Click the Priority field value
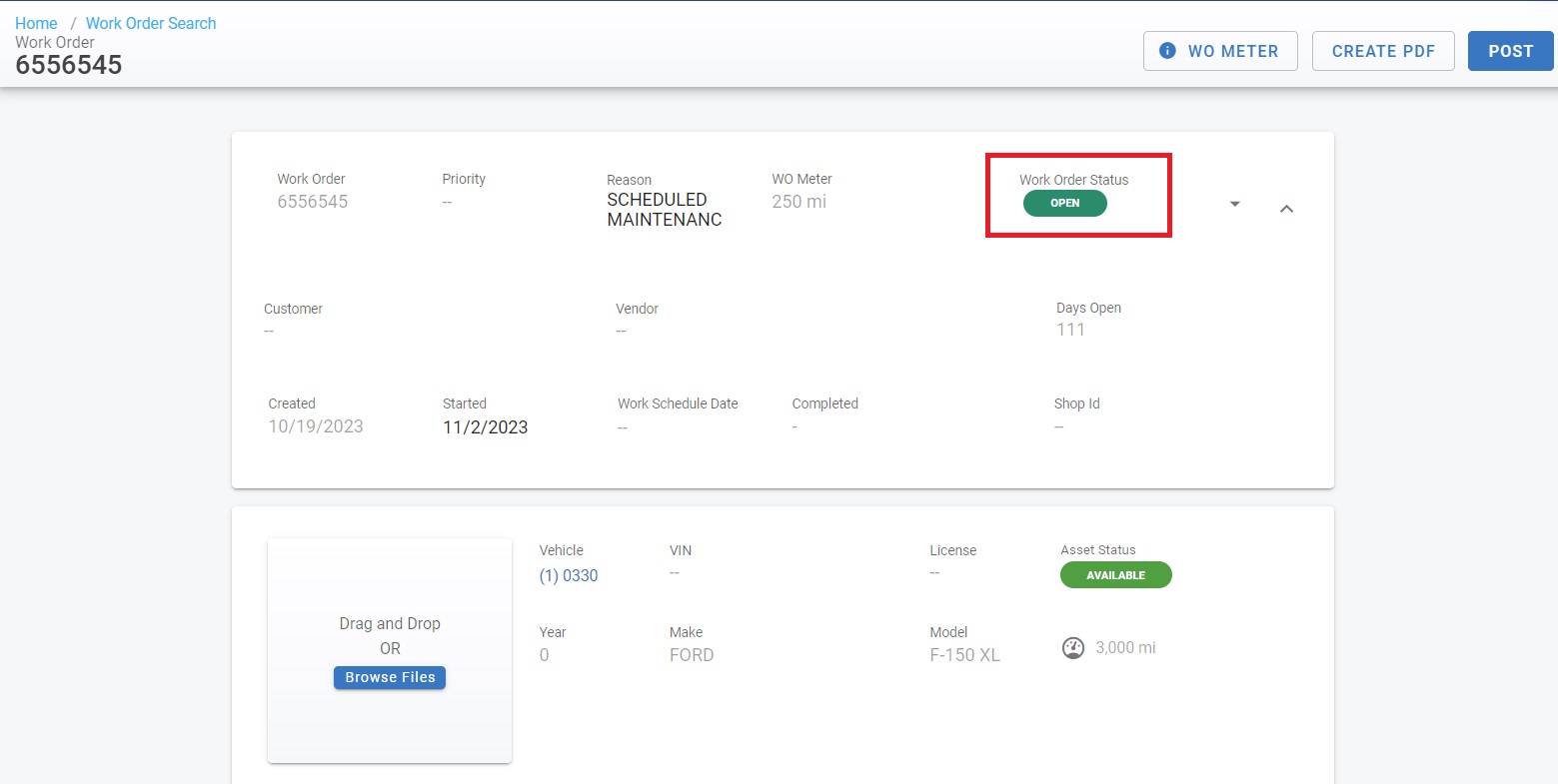The width and height of the screenshot is (1558, 784). (448, 202)
